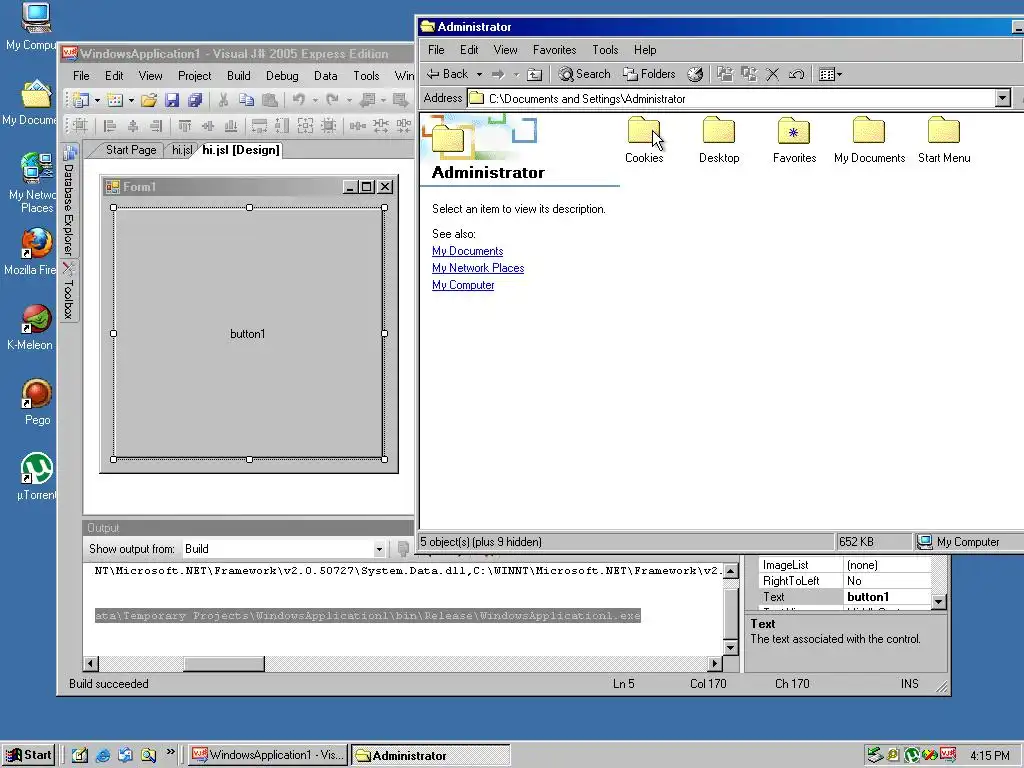Click the Delete X icon in Explorer toolbar
This screenshot has width=1024, height=768.
click(773, 74)
